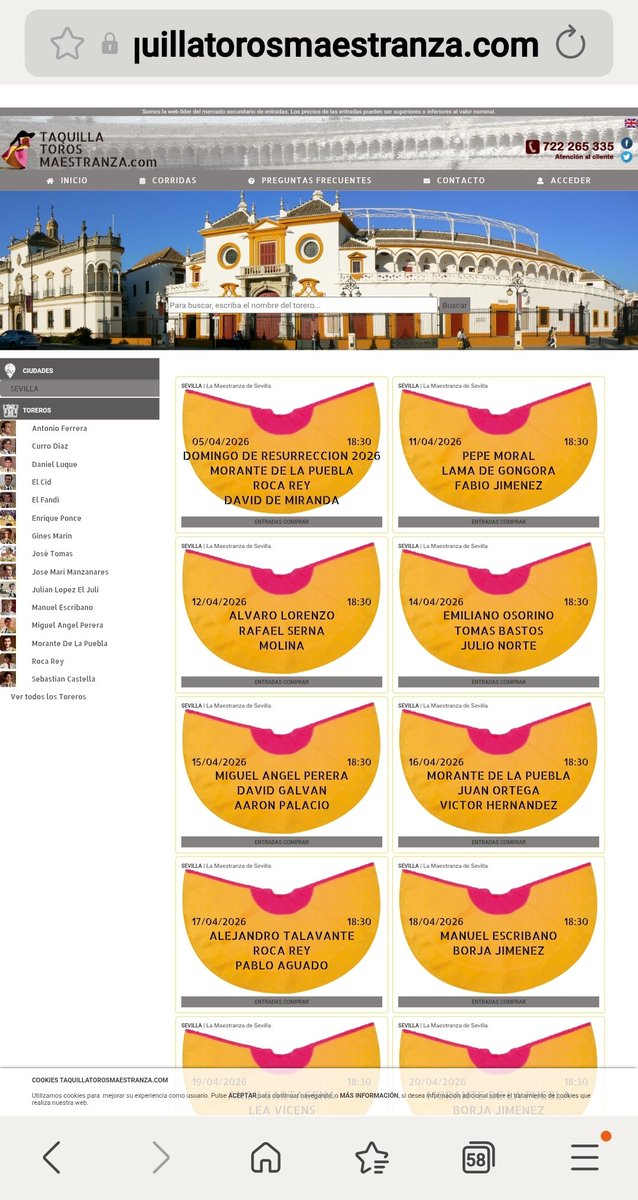This screenshot has width=638, height=1200.
Task: Select torero Manuel Escribano in sidebar
Action: click(x=62, y=607)
